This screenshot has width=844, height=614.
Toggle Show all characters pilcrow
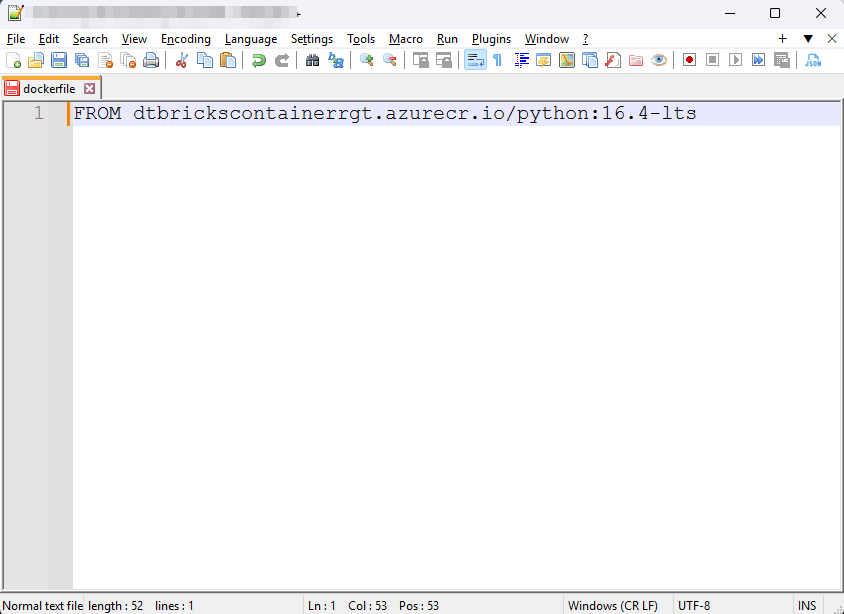(497, 60)
